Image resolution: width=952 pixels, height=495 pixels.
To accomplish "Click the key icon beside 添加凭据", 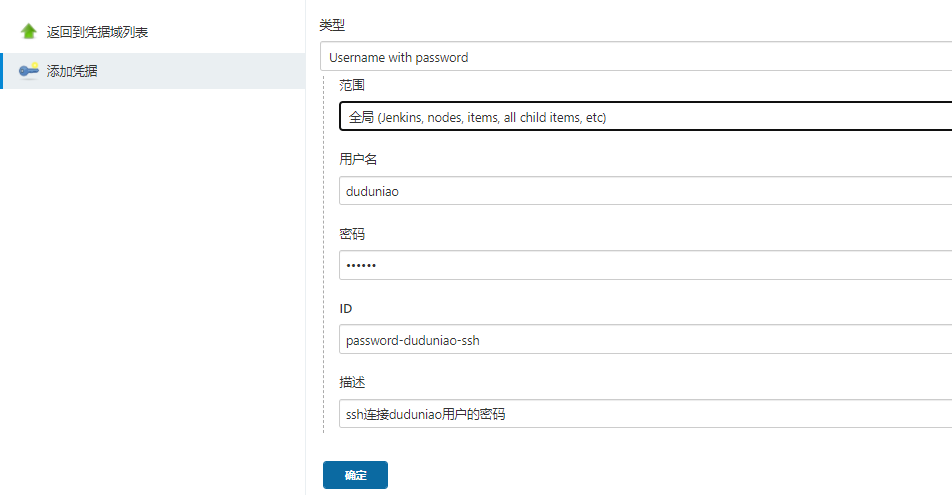I will [x=28, y=71].
